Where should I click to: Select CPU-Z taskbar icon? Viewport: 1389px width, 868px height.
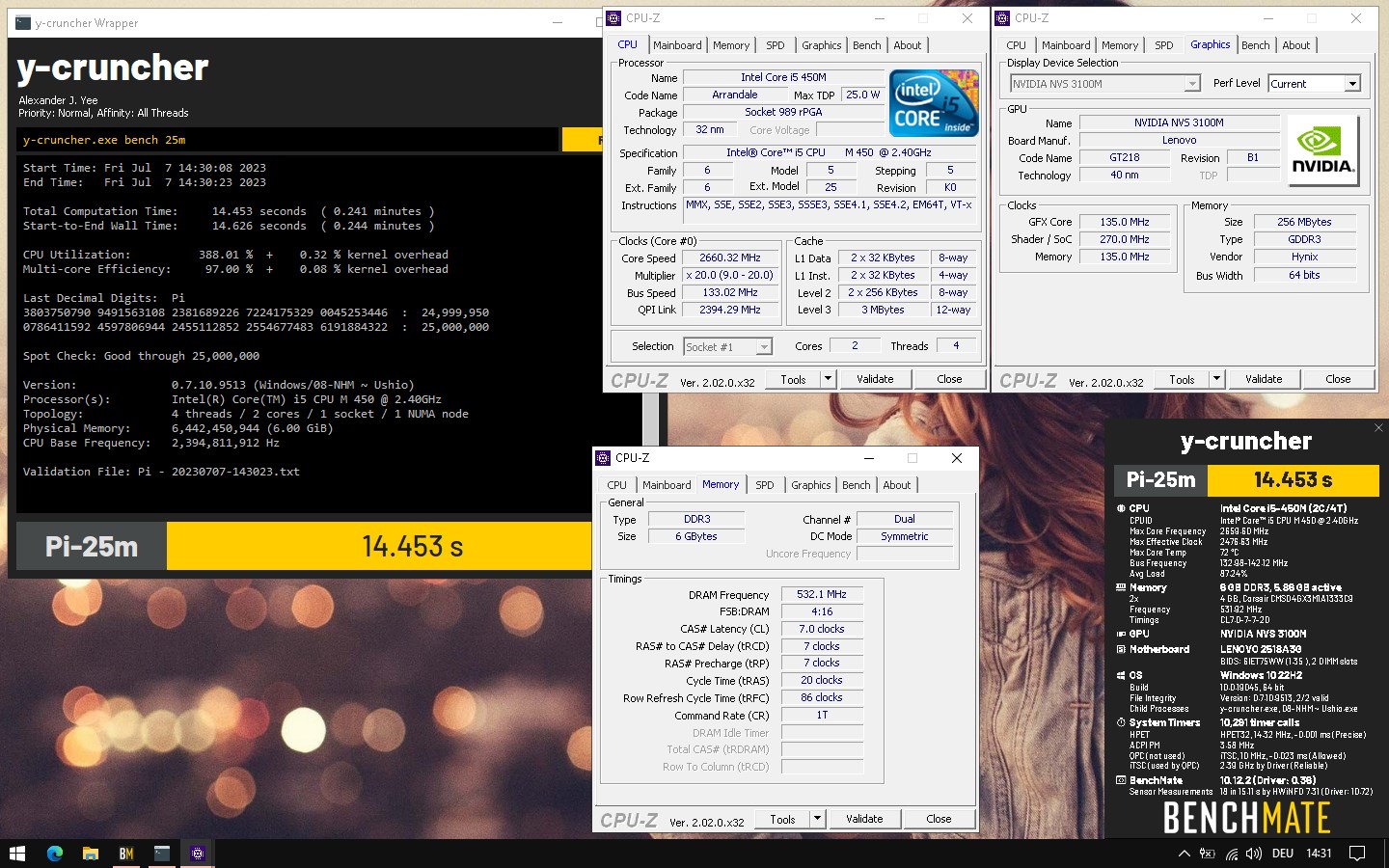click(197, 854)
